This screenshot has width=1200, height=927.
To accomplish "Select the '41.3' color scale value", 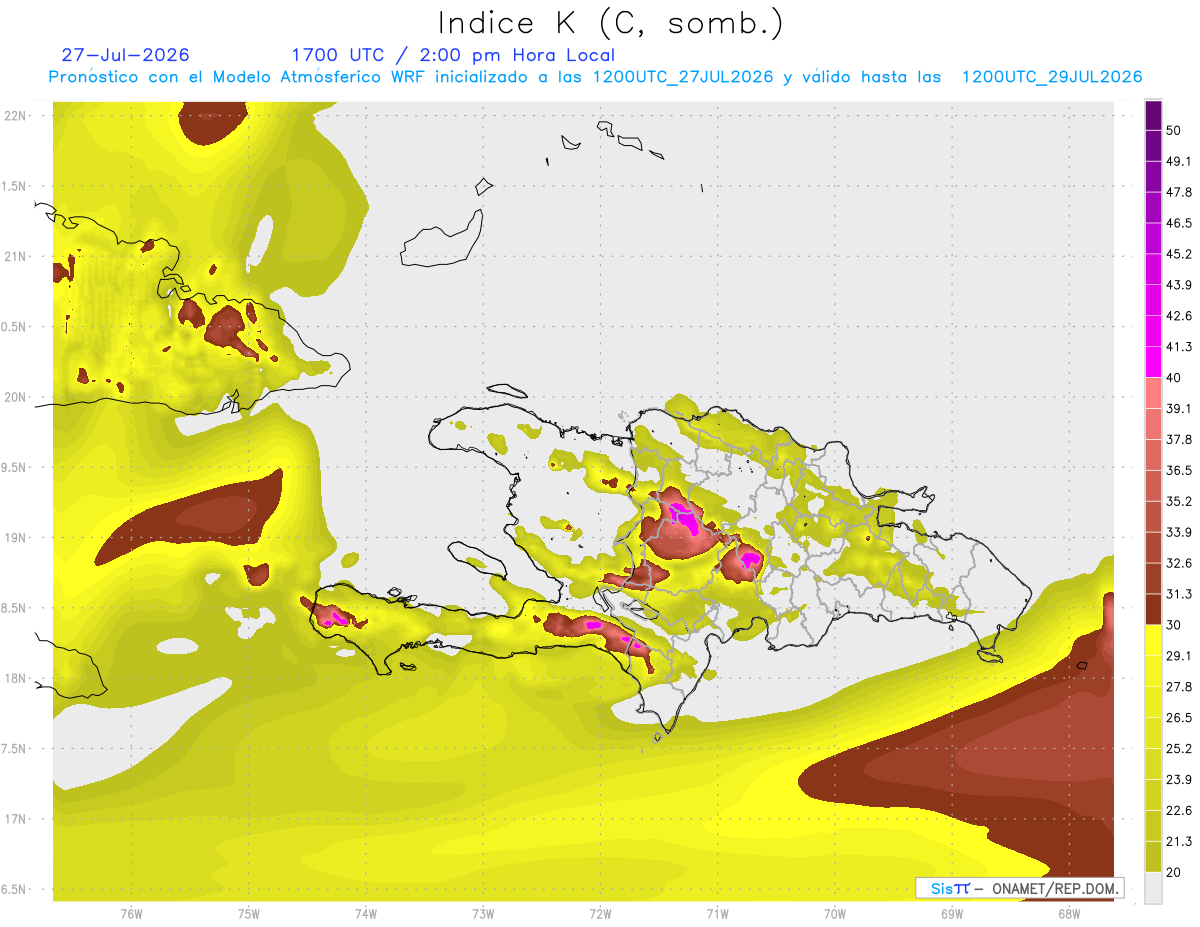I will [1179, 347].
